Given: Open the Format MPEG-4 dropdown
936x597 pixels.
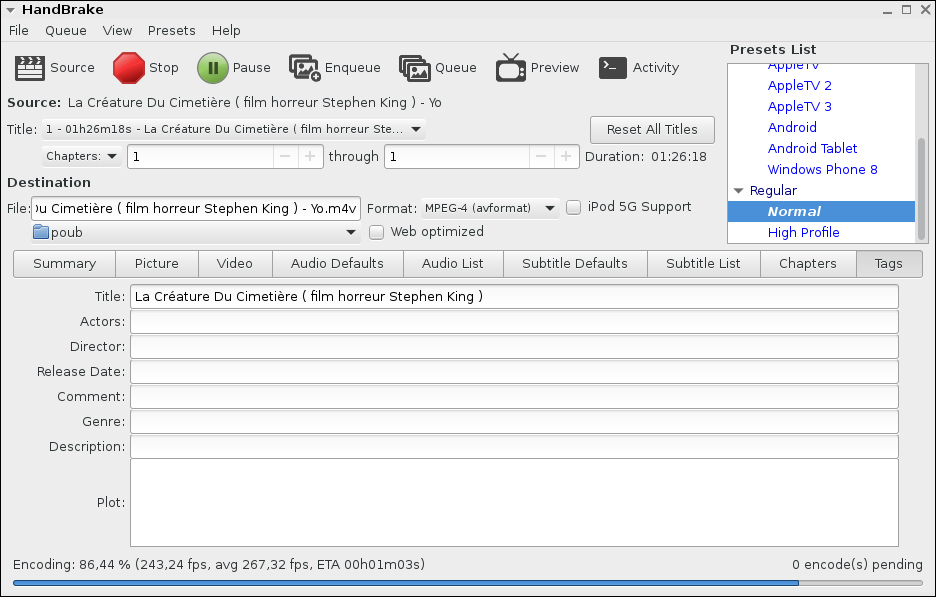Looking at the screenshot, I should pos(490,208).
